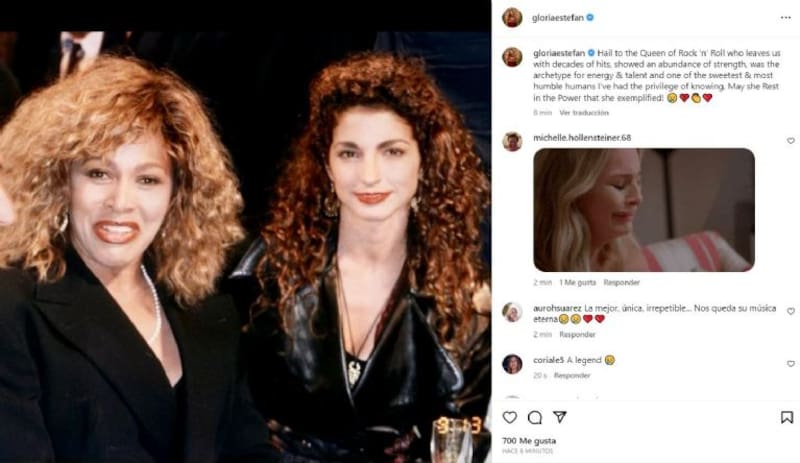Share post via paper plane icon
The height and width of the screenshot is (463, 800).
coord(560,417)
